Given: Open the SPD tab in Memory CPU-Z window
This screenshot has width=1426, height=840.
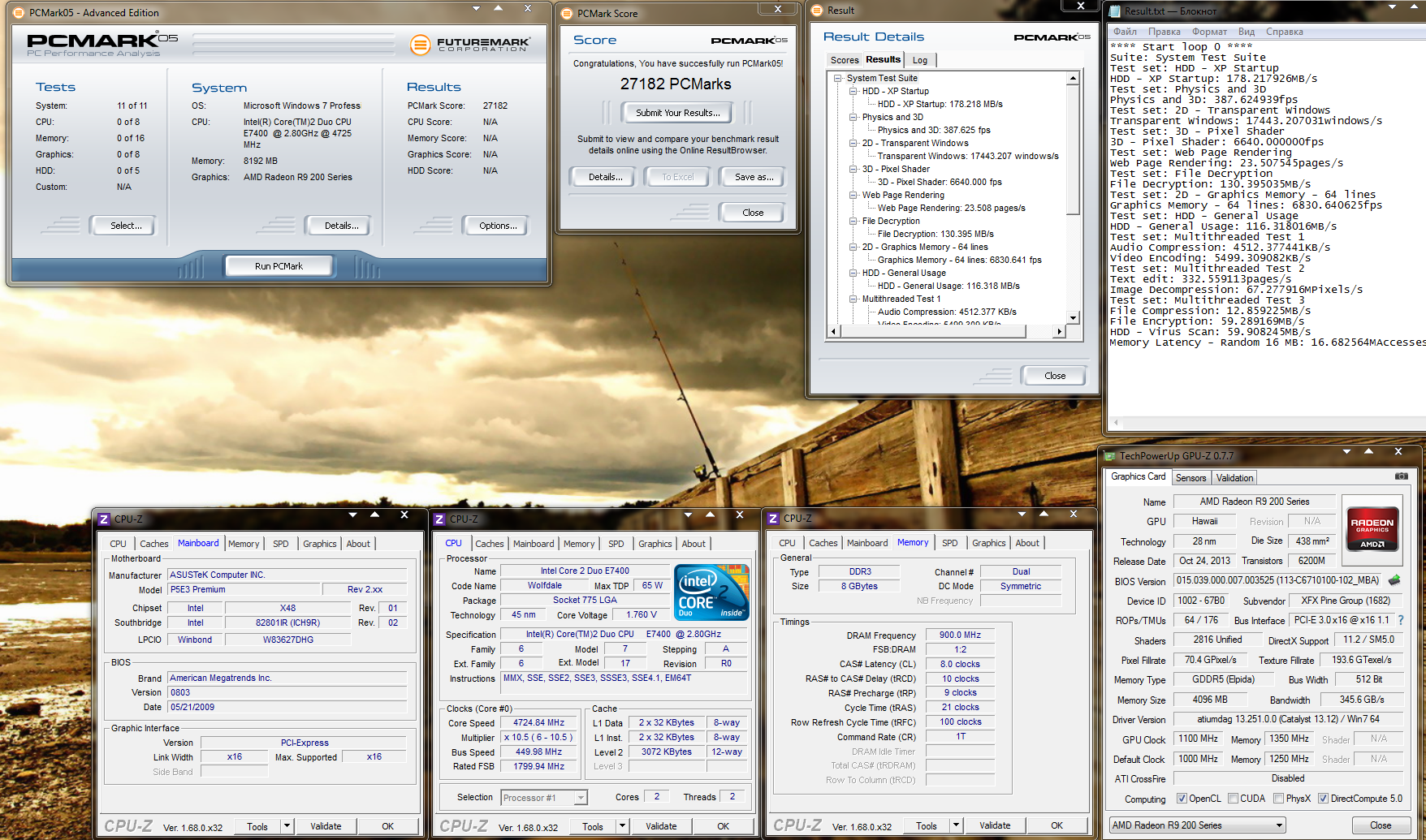Looking at the screenshot, I should click(950, 544).
